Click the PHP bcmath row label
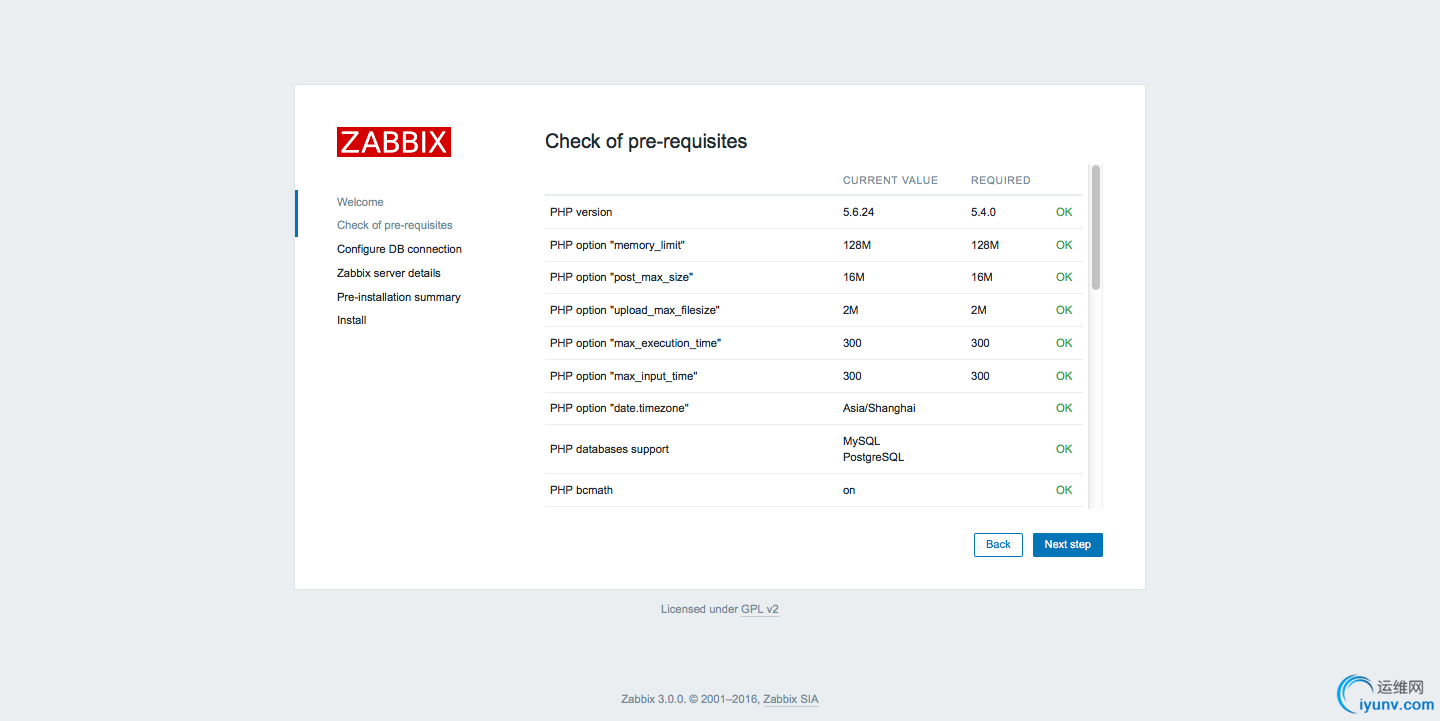1440x721 pixels. point(581,490)
